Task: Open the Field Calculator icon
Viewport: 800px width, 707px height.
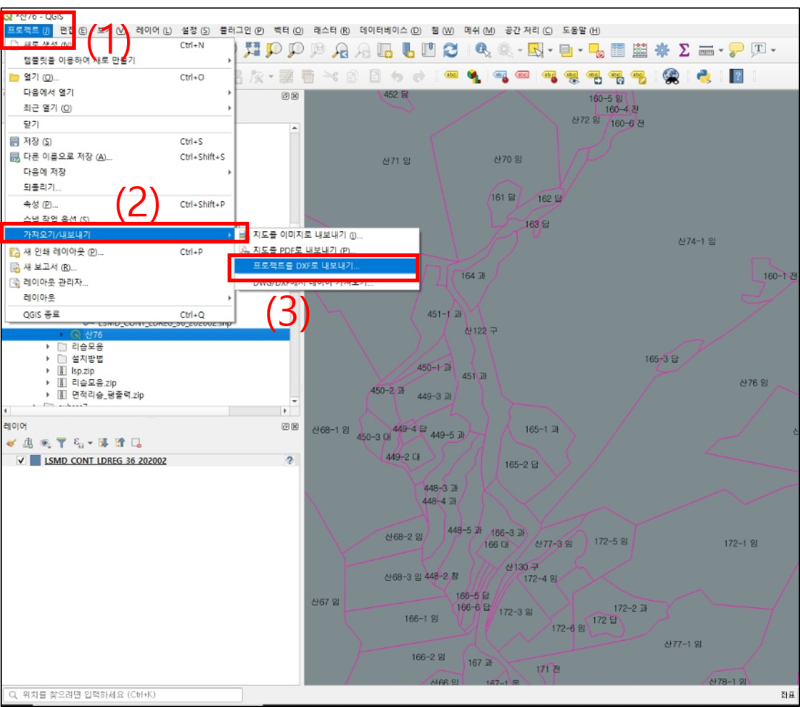Action: [x=640, y=50]
